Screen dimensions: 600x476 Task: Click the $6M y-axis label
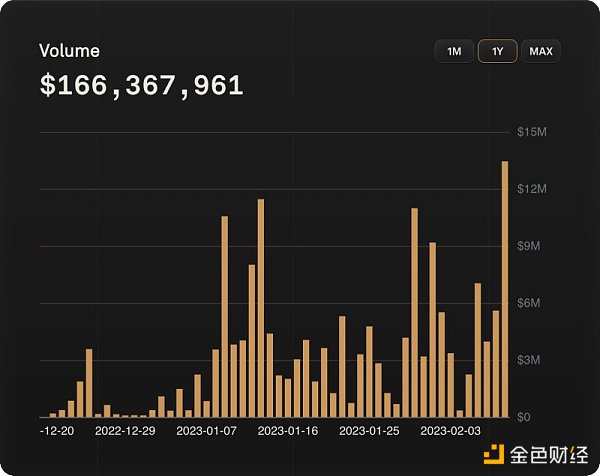coord(529,303)
